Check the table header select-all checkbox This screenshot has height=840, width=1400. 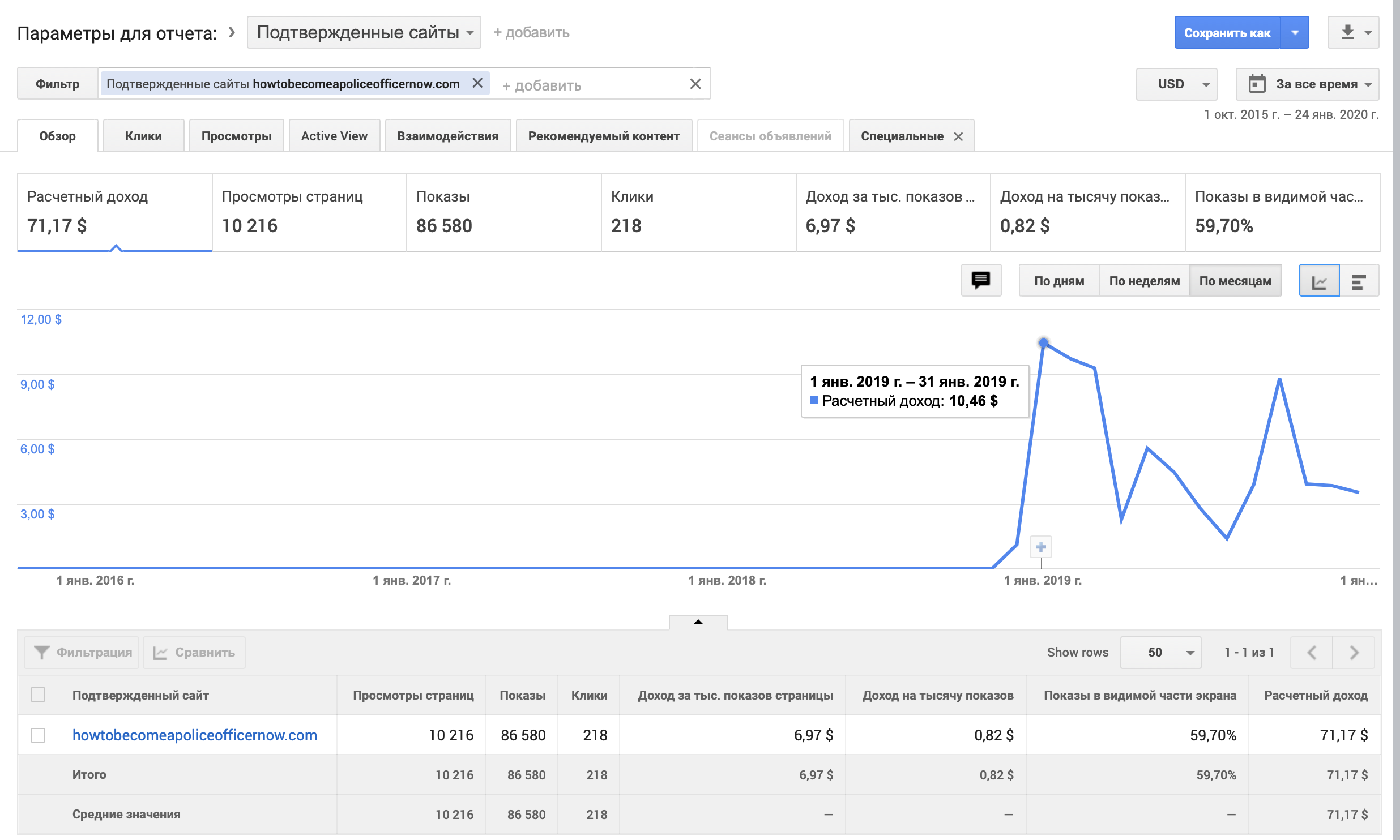38,695
